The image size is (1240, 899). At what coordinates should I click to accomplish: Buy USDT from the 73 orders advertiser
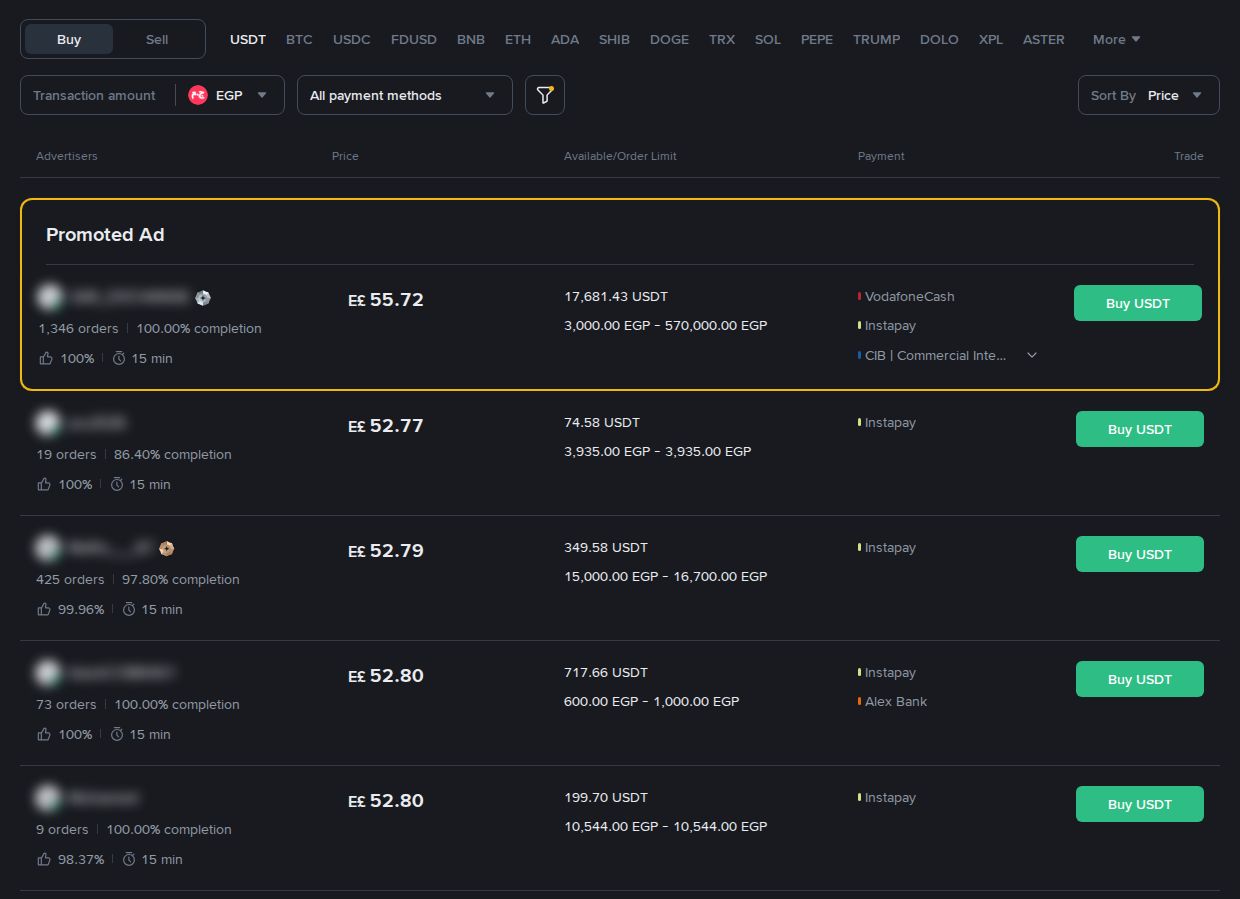(1140, 679)
